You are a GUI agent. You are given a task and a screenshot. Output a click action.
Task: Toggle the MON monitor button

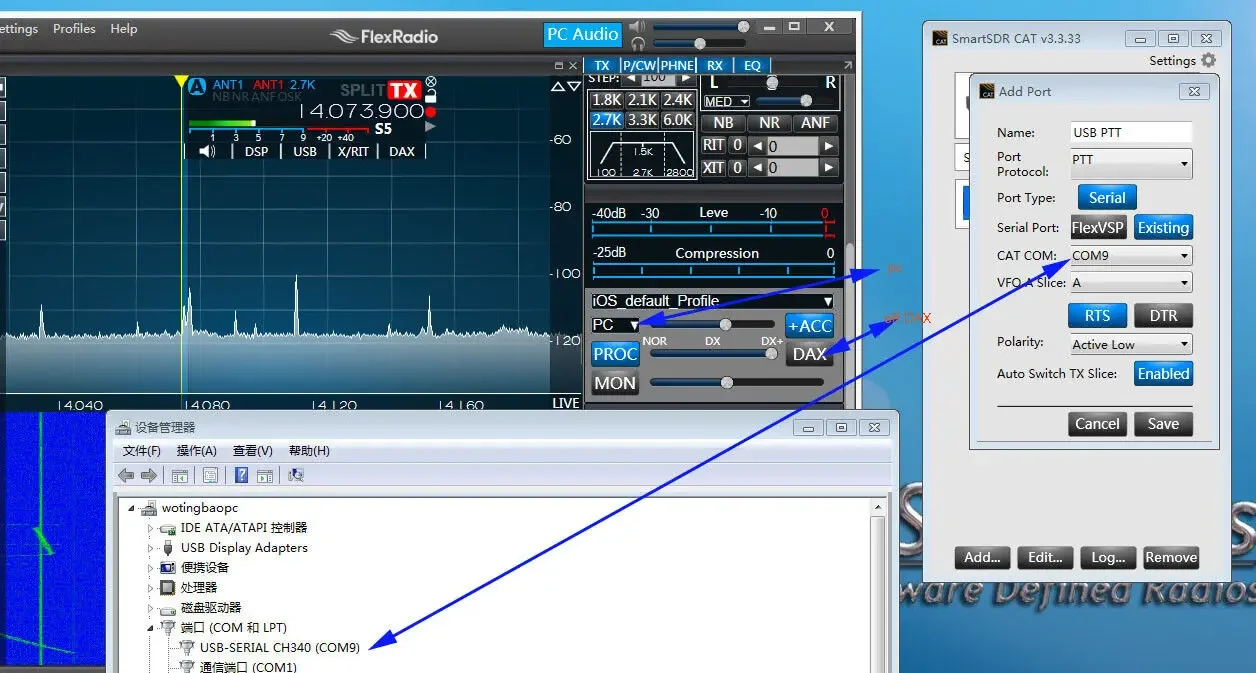[x=615, y=383]
